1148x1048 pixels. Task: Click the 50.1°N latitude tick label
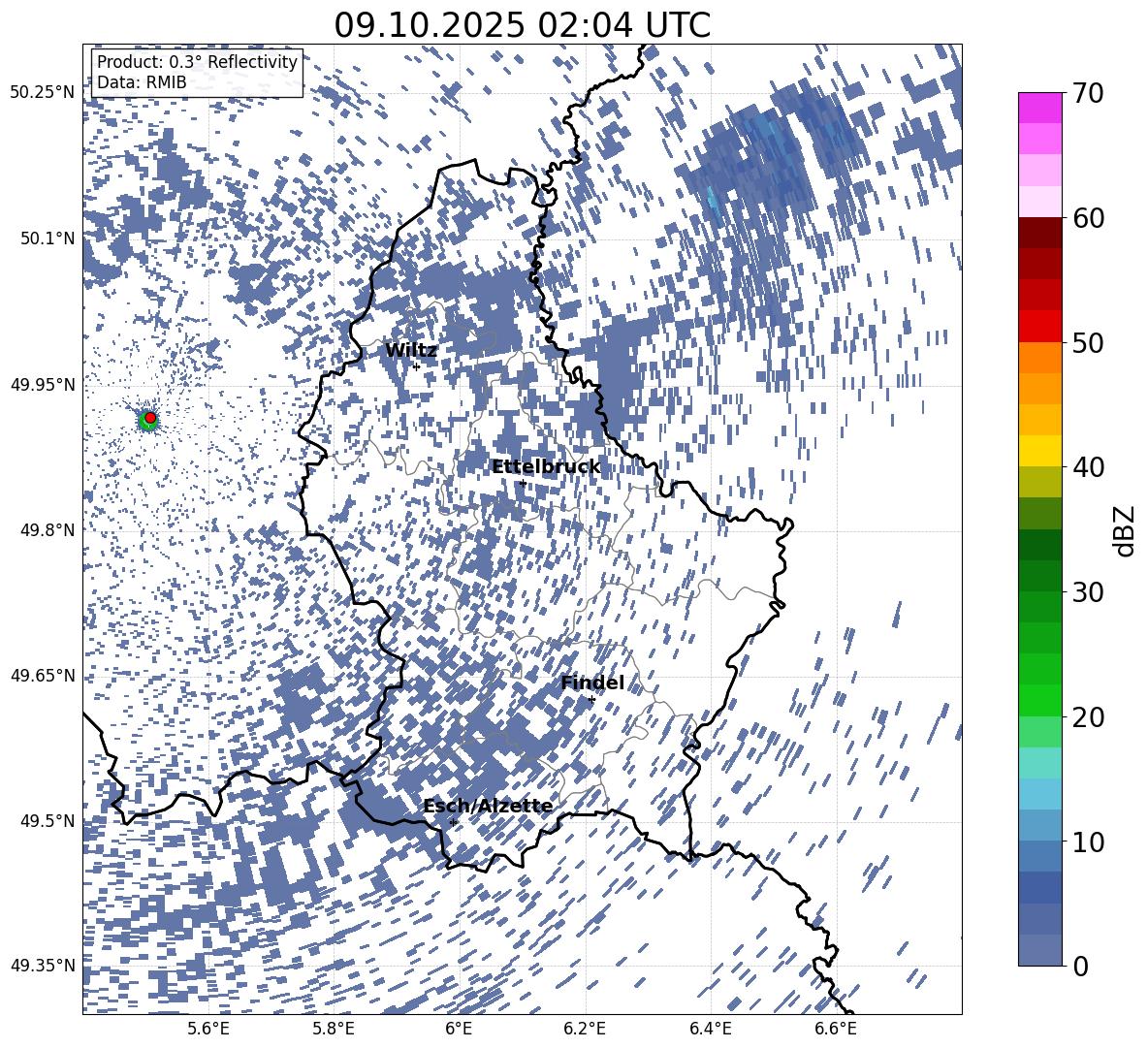(48, 238)
